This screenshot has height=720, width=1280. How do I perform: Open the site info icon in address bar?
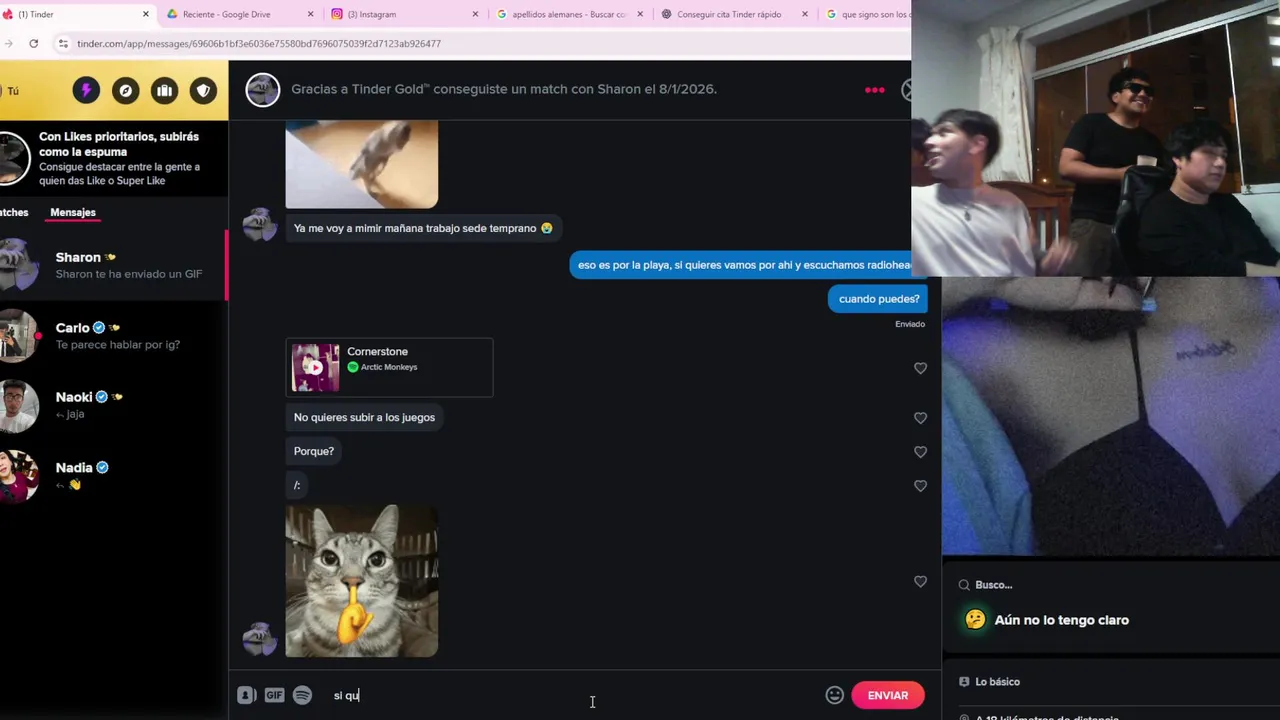coord(63,43)
